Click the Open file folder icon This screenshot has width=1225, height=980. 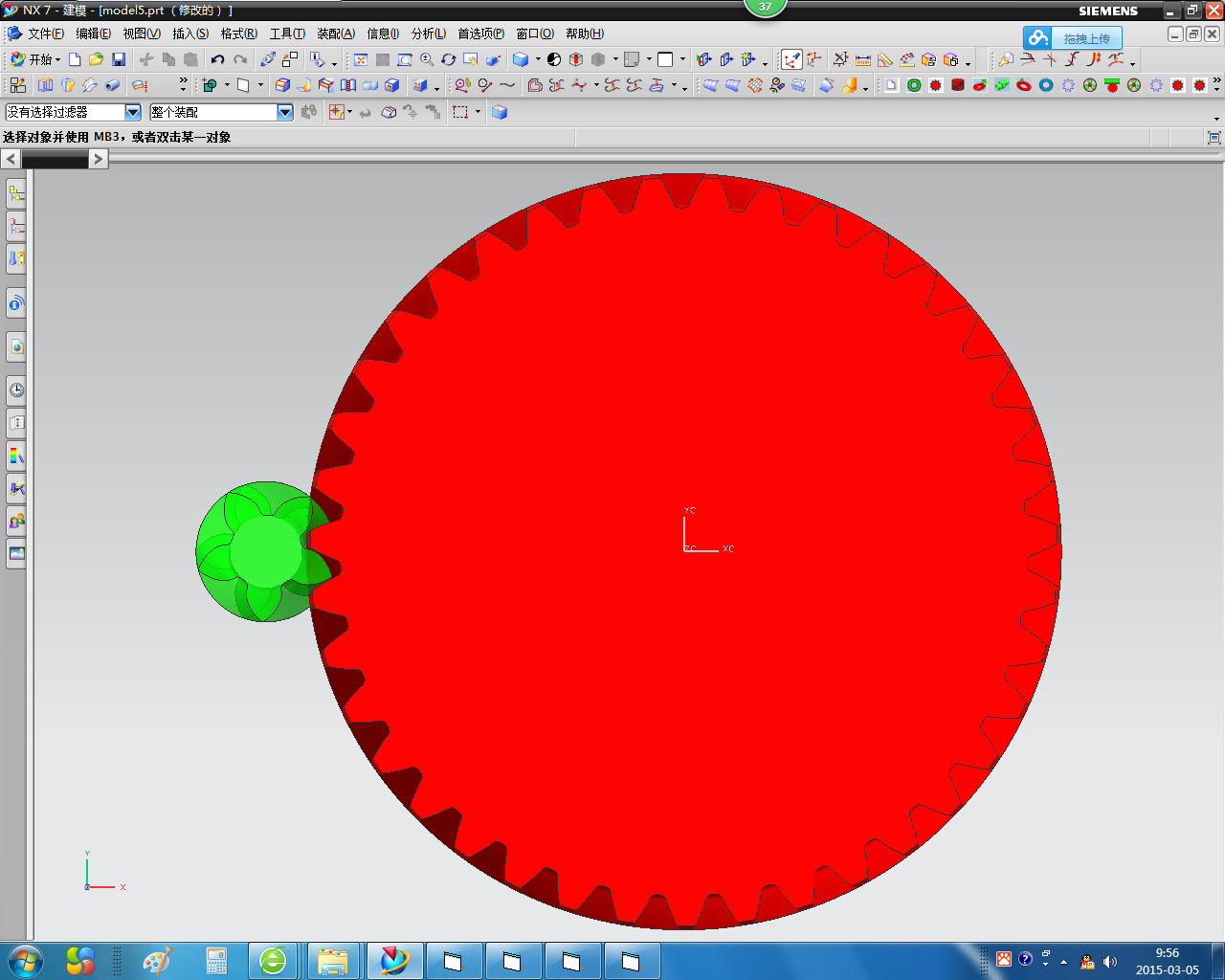tap(97, 59)
